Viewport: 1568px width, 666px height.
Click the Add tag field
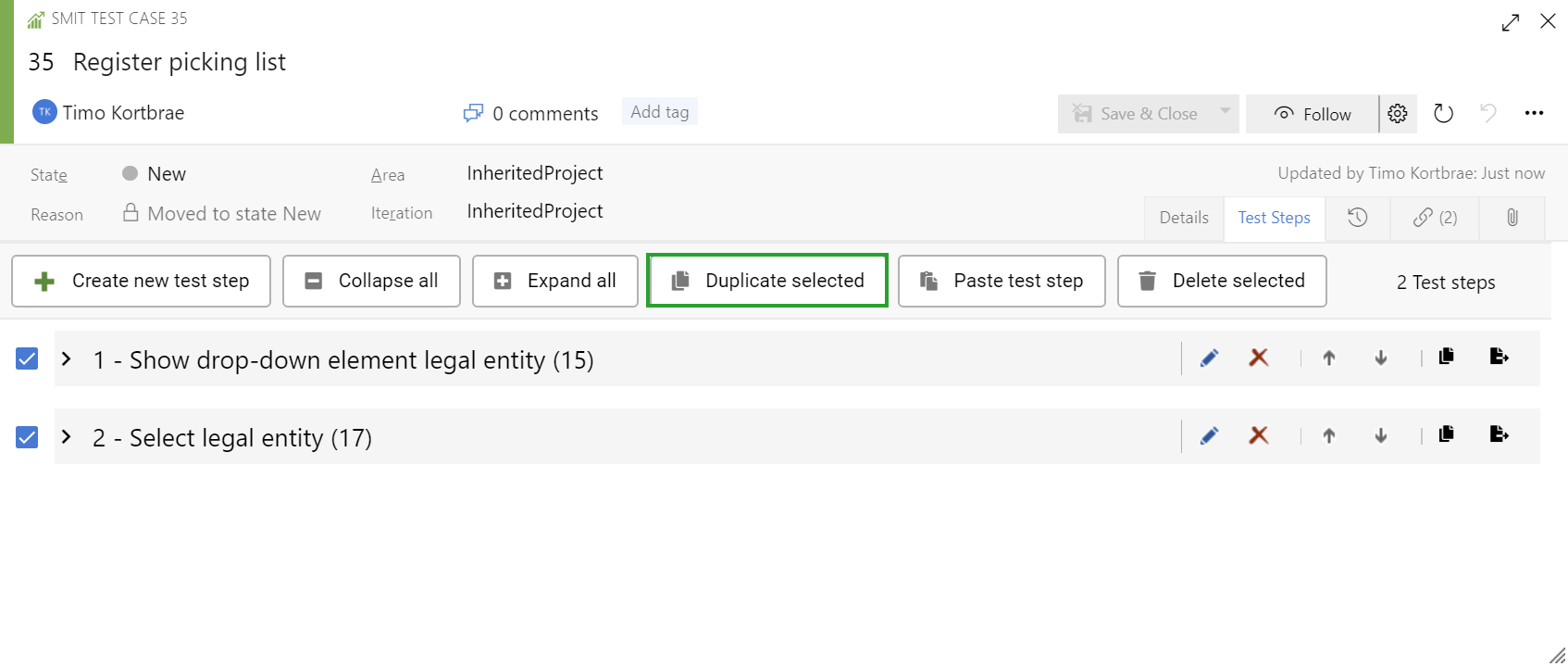pyautogui.click(x=659, y=112)
